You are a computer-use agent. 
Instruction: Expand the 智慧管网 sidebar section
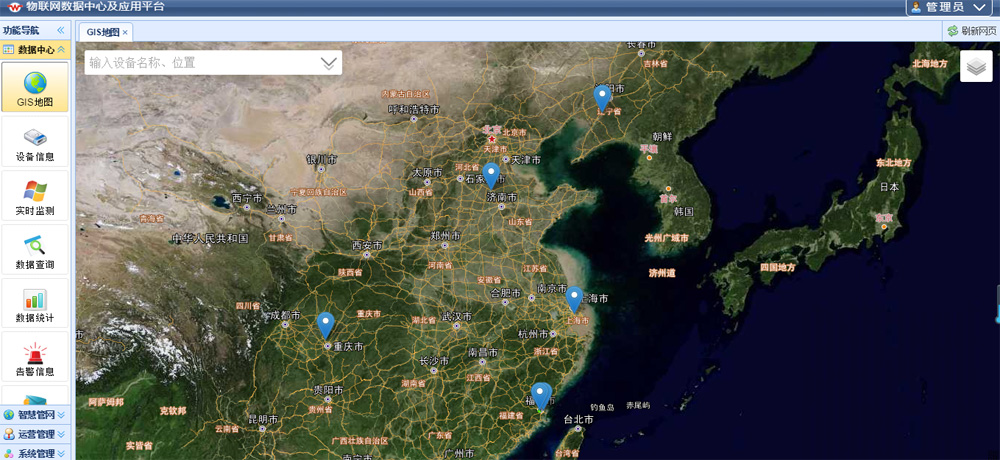click(x=35, y=414)
